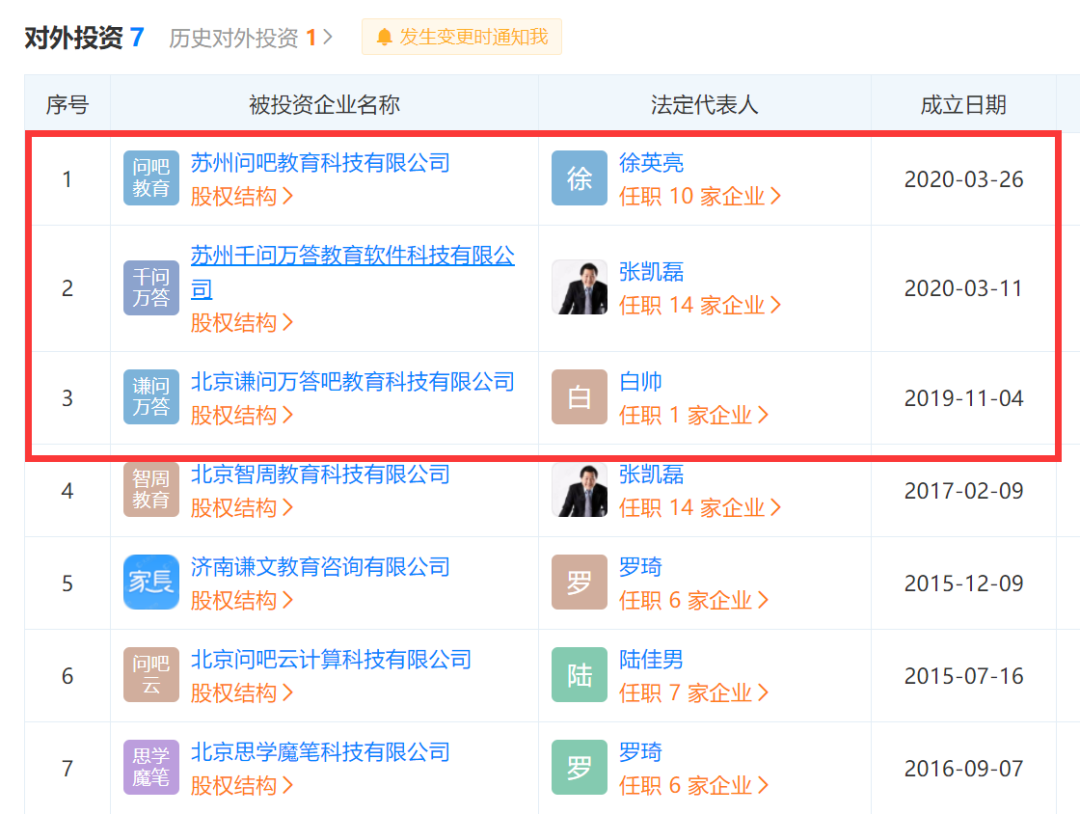
Task: Expand 任职 7 家企业 for 陆佳男
Action: [693, 692]
